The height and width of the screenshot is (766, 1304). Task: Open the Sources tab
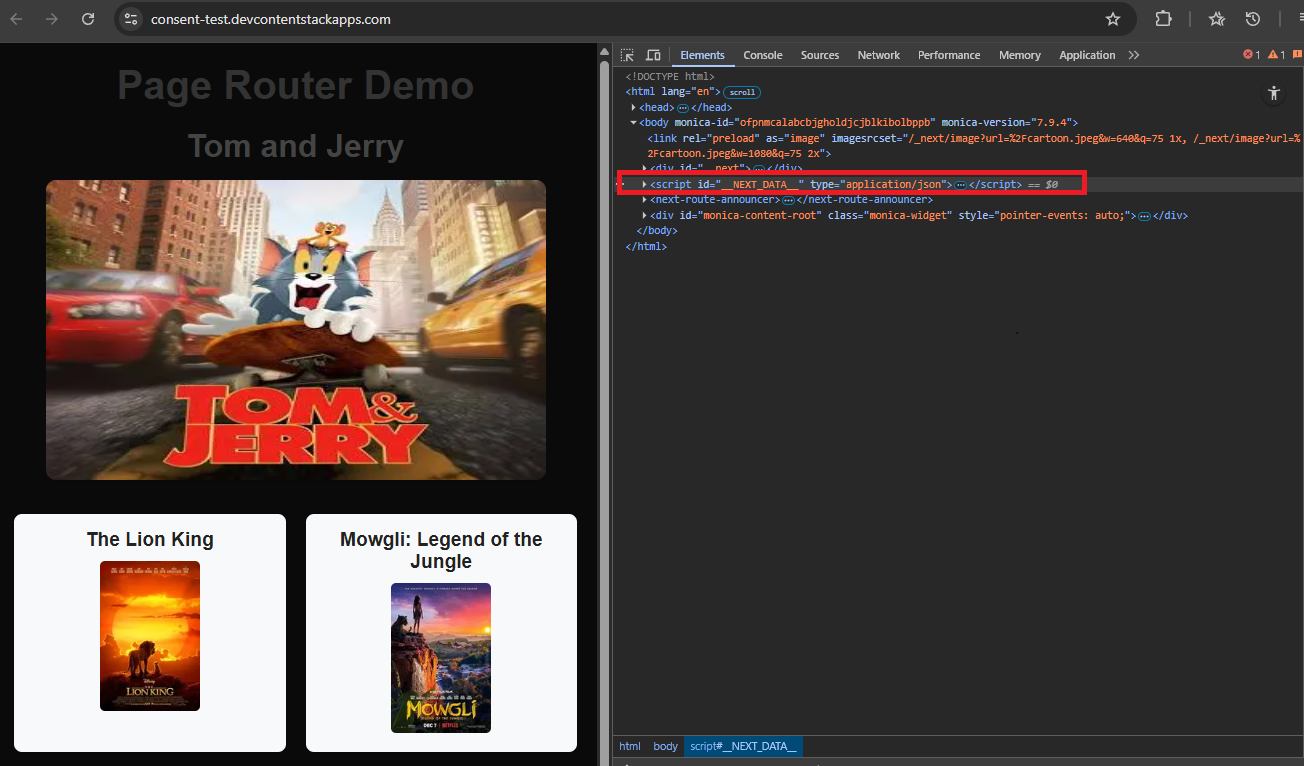(820, 55)
